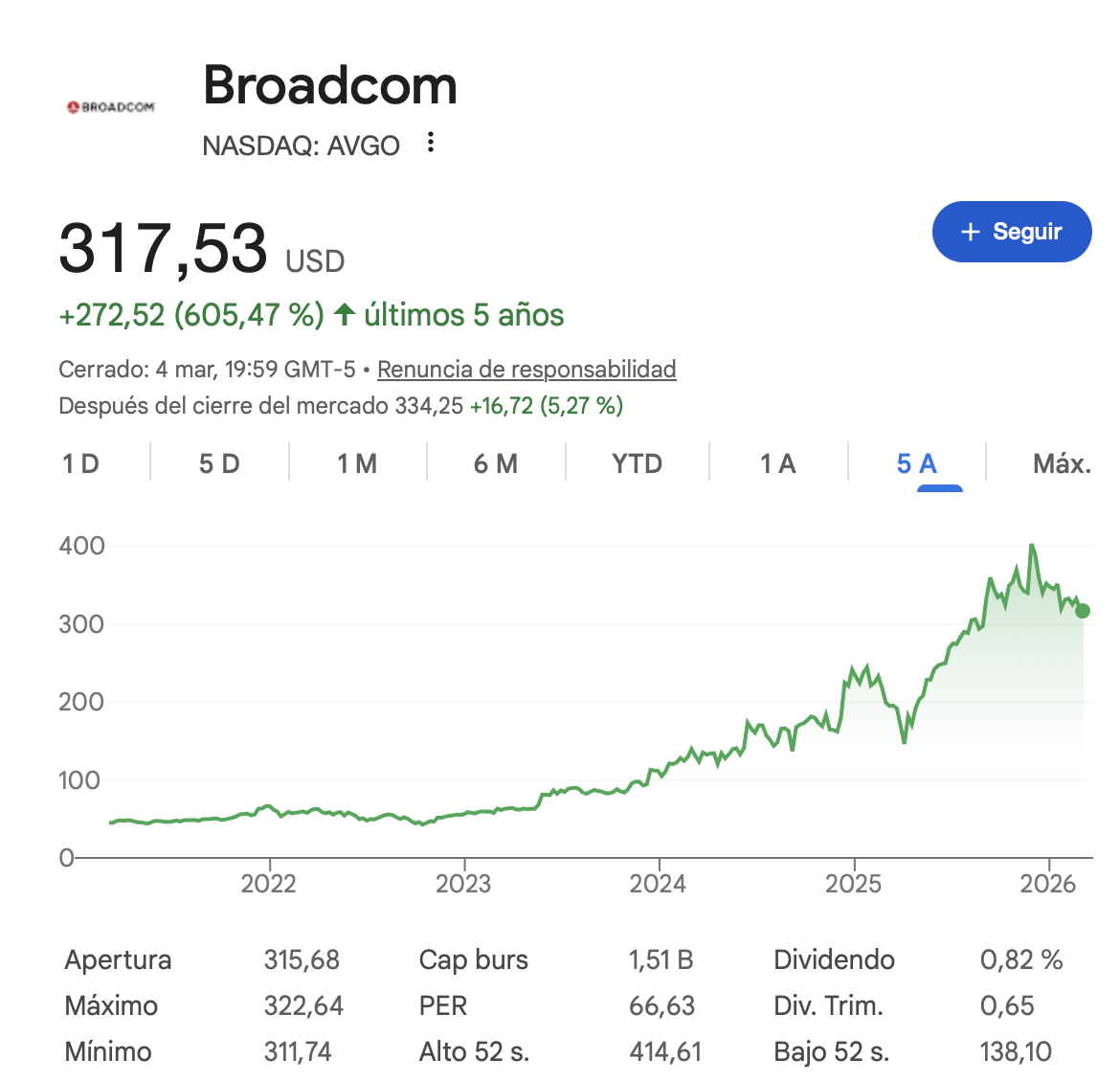Image resolution: width=1120 pixels, height=1082 pixels.
Task: Click the 2022 label on chart axis
Action: click(x=269, y=883)
